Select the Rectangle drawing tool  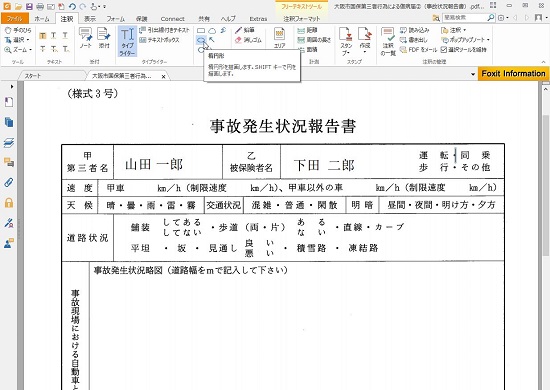tap(201, 31)
